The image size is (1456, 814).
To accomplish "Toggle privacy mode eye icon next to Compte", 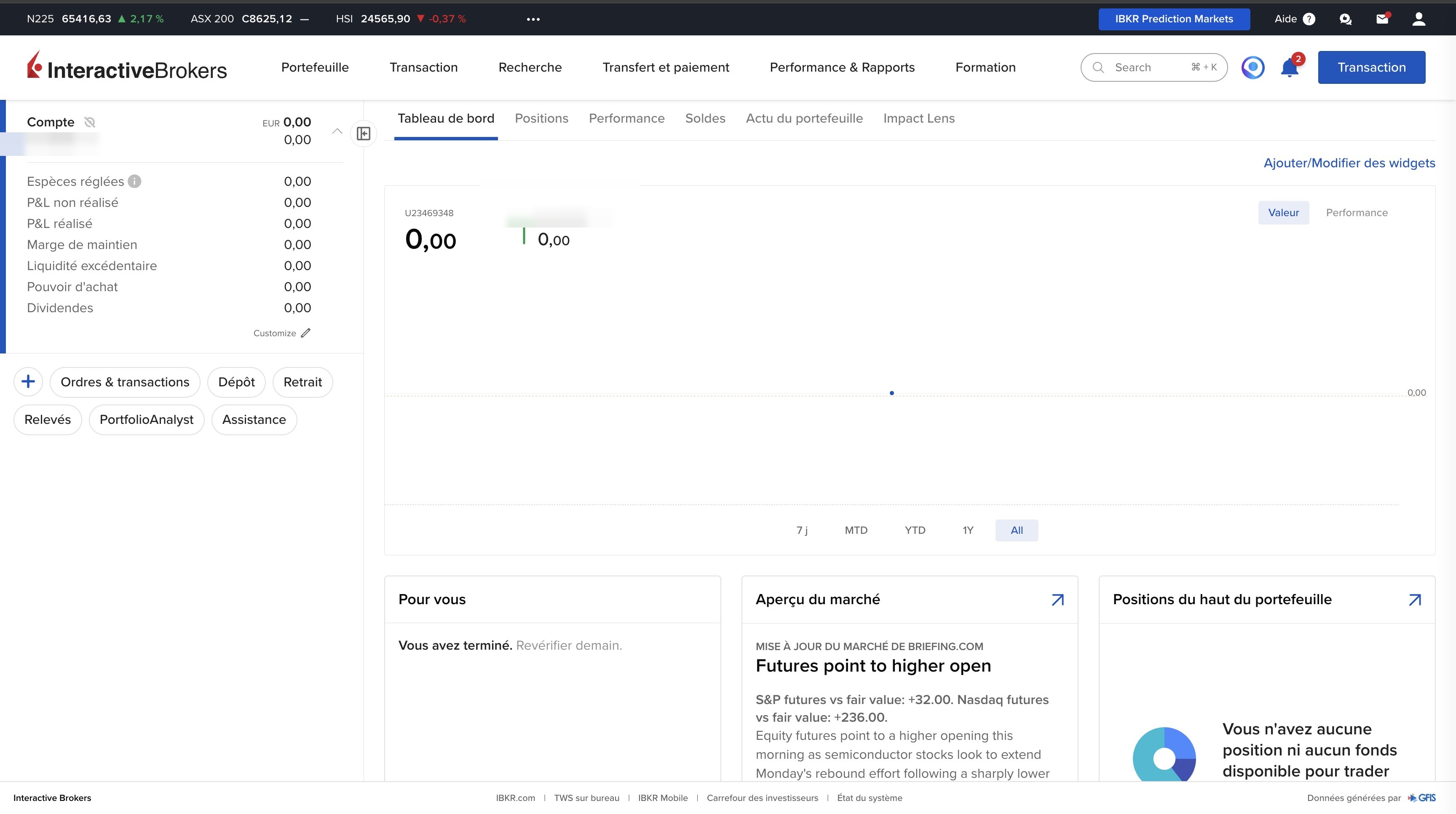I will [89, 122].
